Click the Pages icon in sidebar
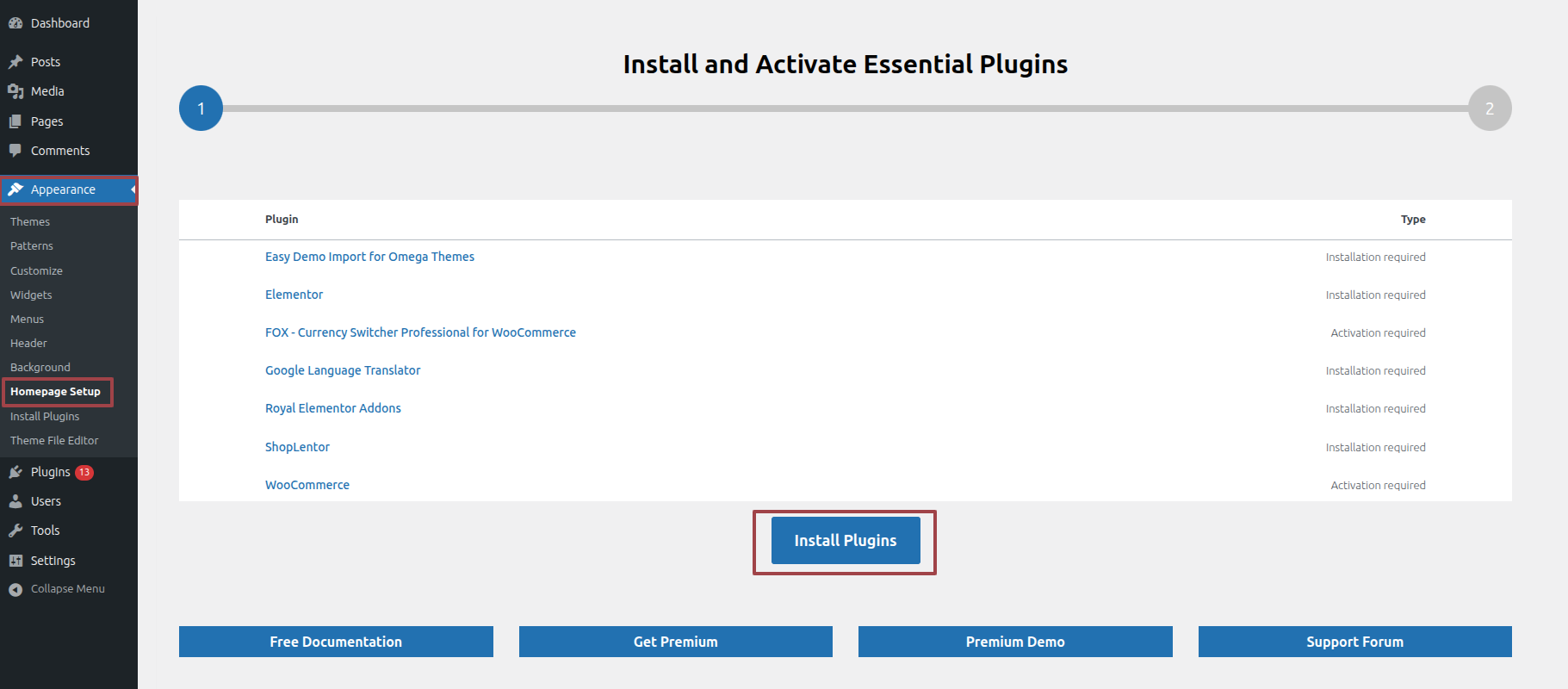1568x689 pixels. 15,121
